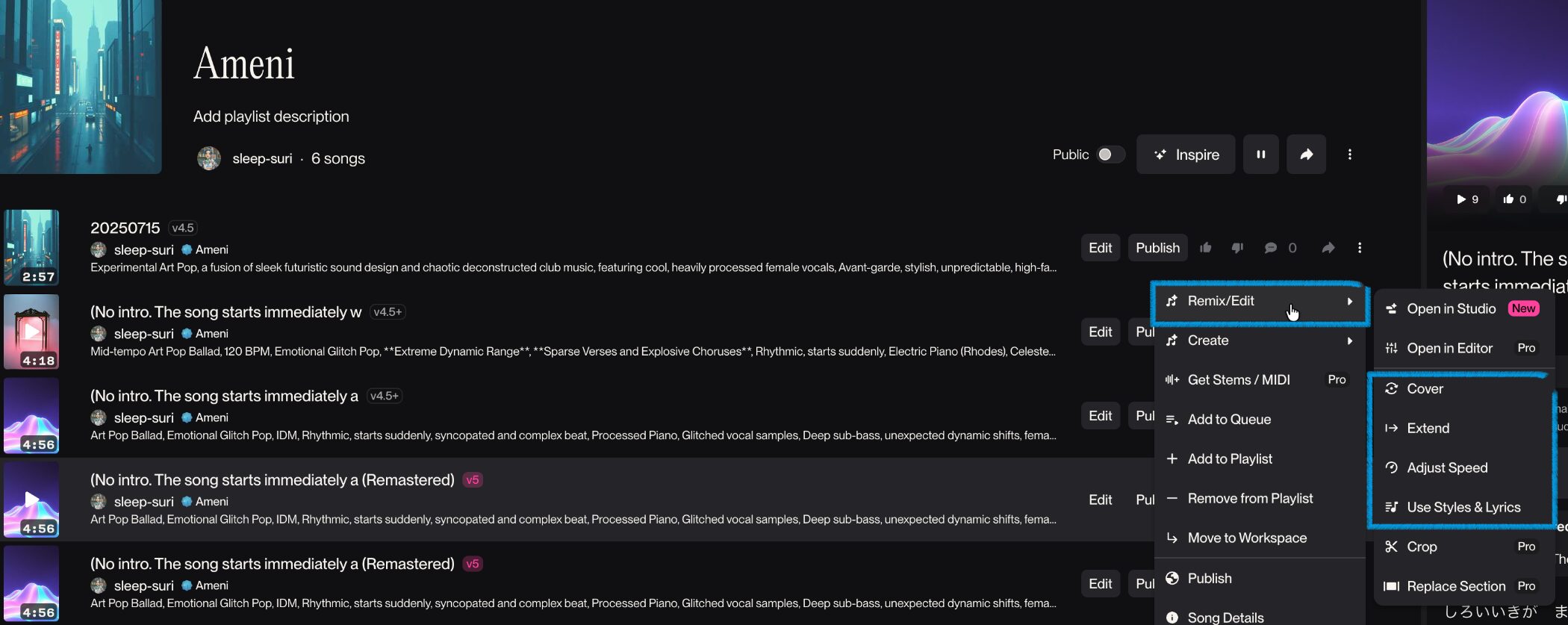
Task: Share the 20250715 song via arrow icon
Action: click(x=1328, y=248)
